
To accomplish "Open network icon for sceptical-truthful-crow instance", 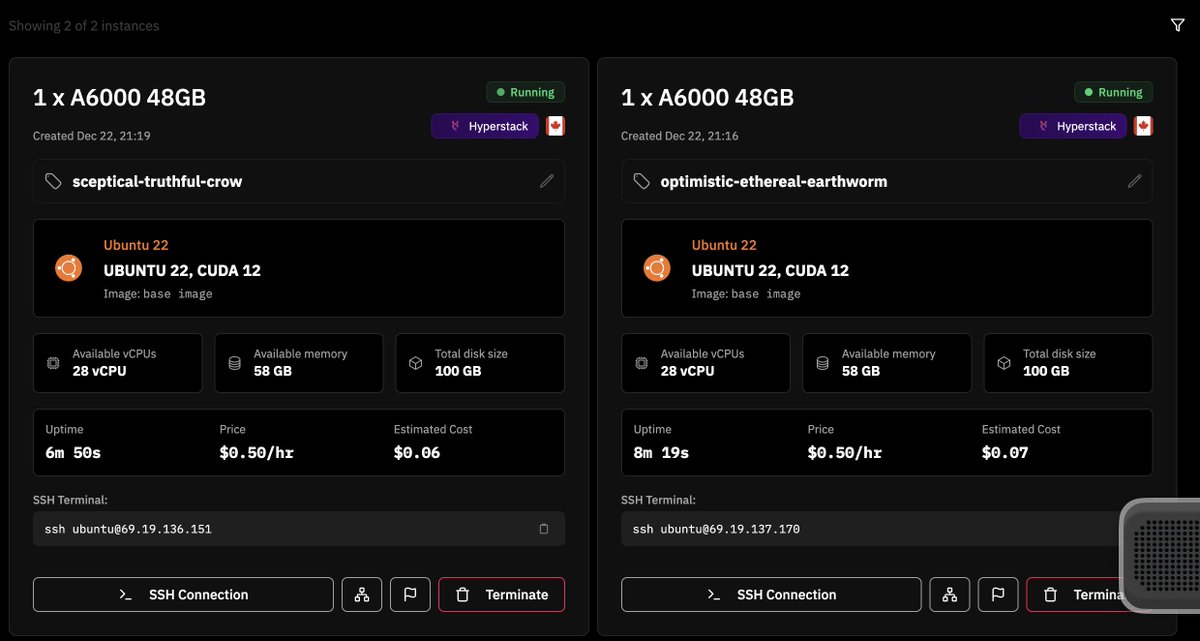I will 362,594.
